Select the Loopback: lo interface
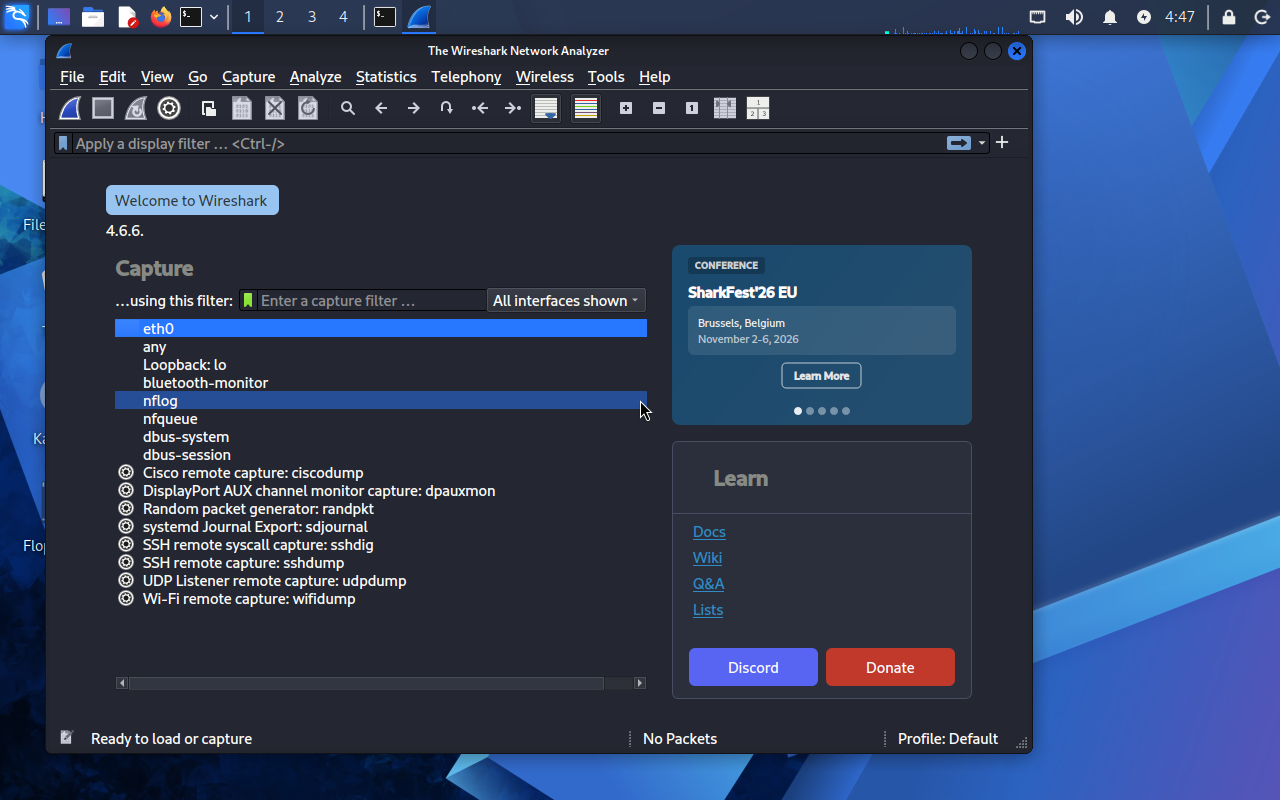 click(x=381, y=364)
